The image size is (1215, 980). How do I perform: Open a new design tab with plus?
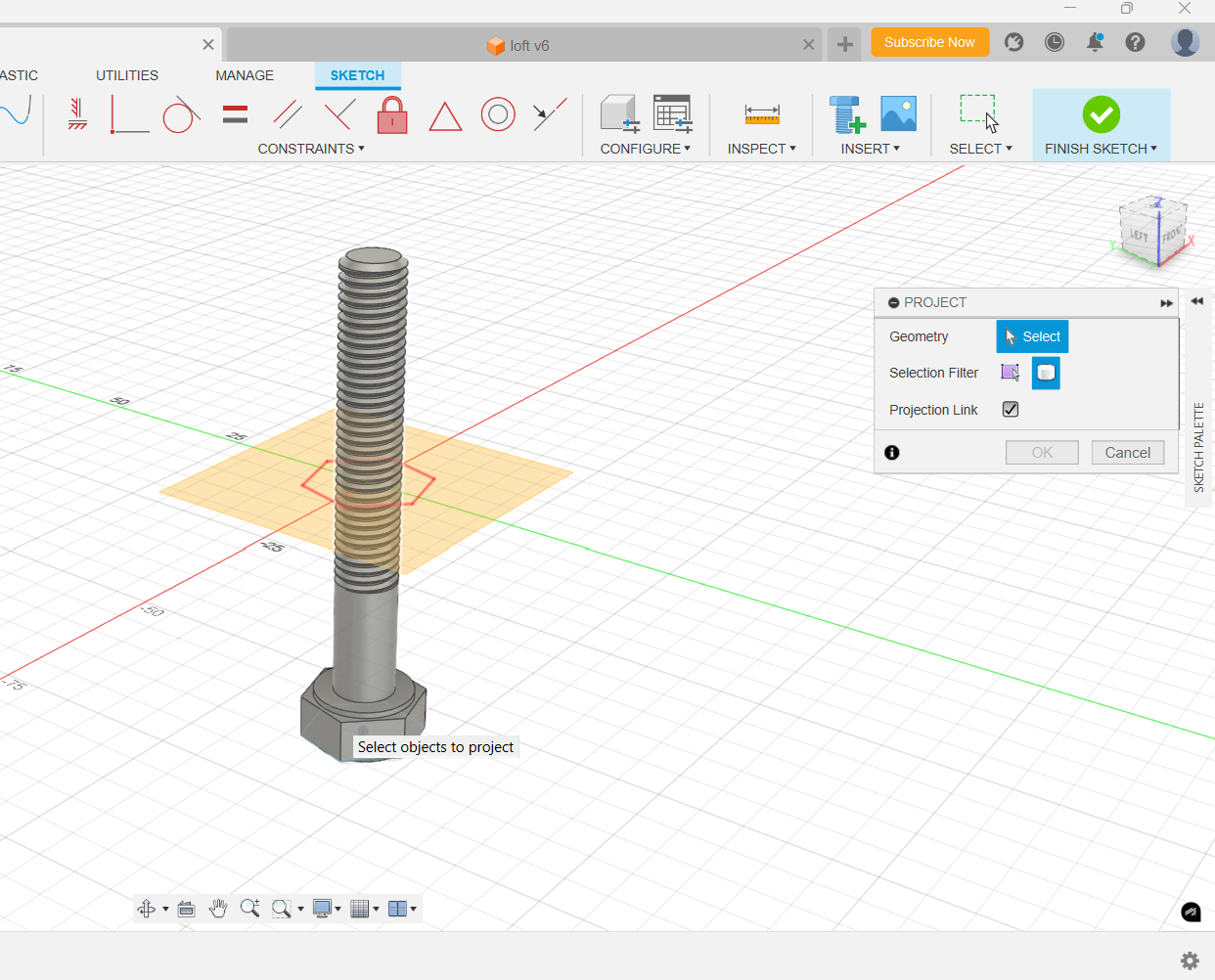point(845,44)
